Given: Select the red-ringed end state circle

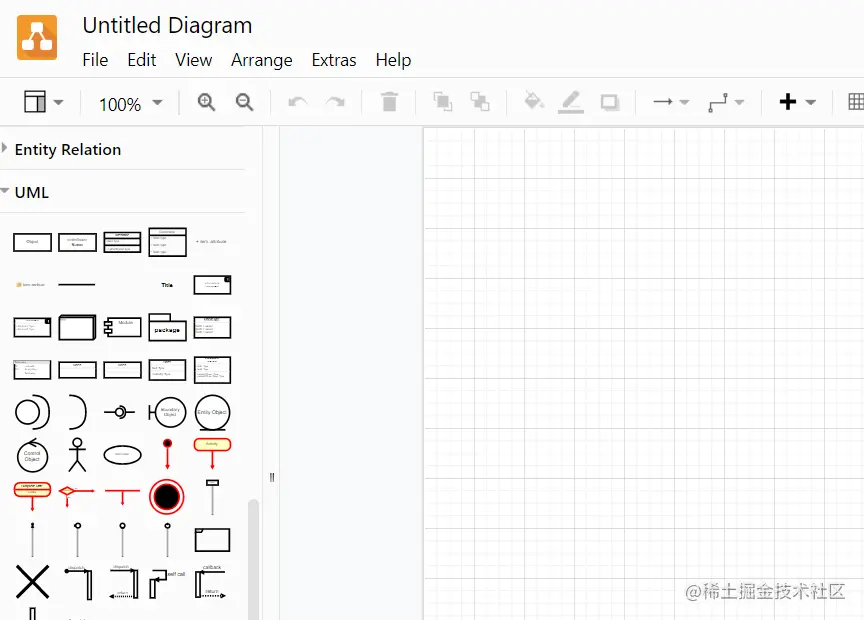Looking at the screenshot, I should pos(167,497).
